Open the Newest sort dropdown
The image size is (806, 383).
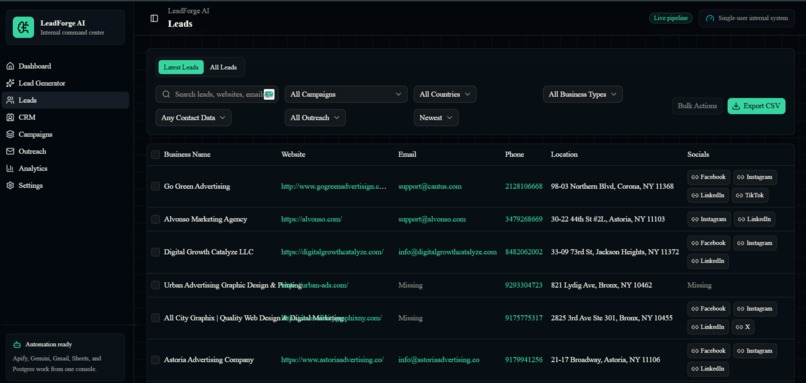point(436,118)
